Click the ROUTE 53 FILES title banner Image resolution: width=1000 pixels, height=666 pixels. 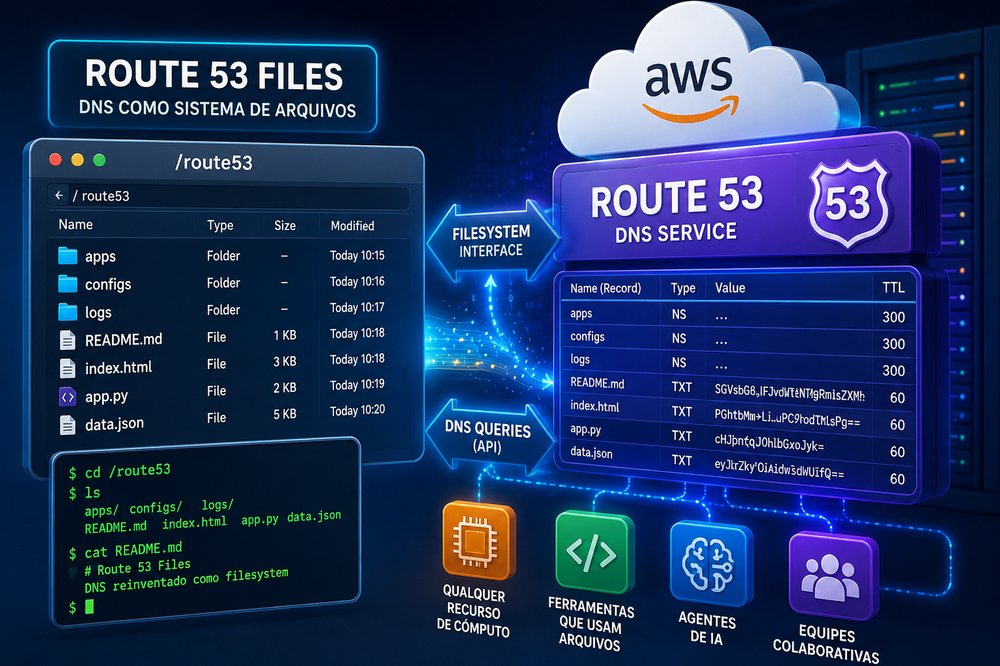coord(213,87)
